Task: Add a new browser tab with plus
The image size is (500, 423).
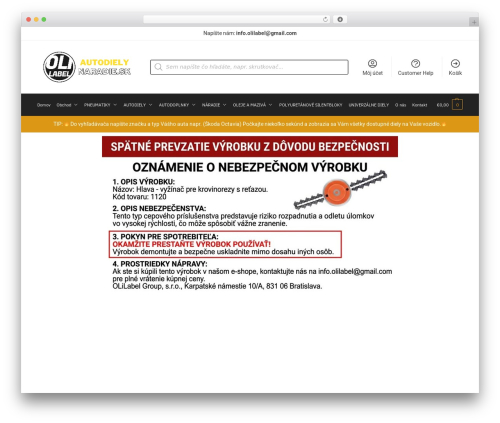Action: click(x=474, y=22)
